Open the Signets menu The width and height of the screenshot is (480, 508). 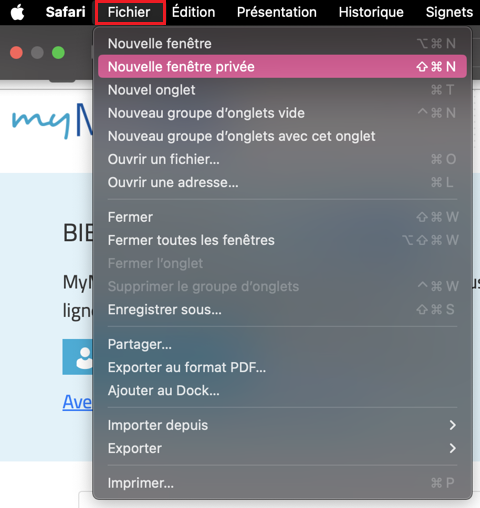click(x=449, y=12)
